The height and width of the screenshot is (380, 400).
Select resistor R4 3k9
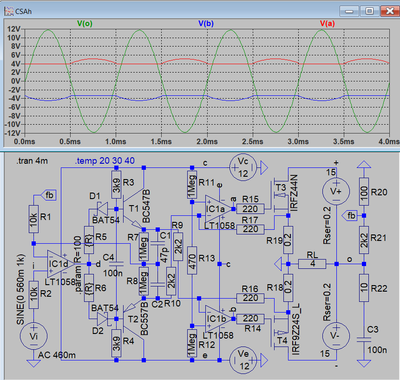point(116,343)
